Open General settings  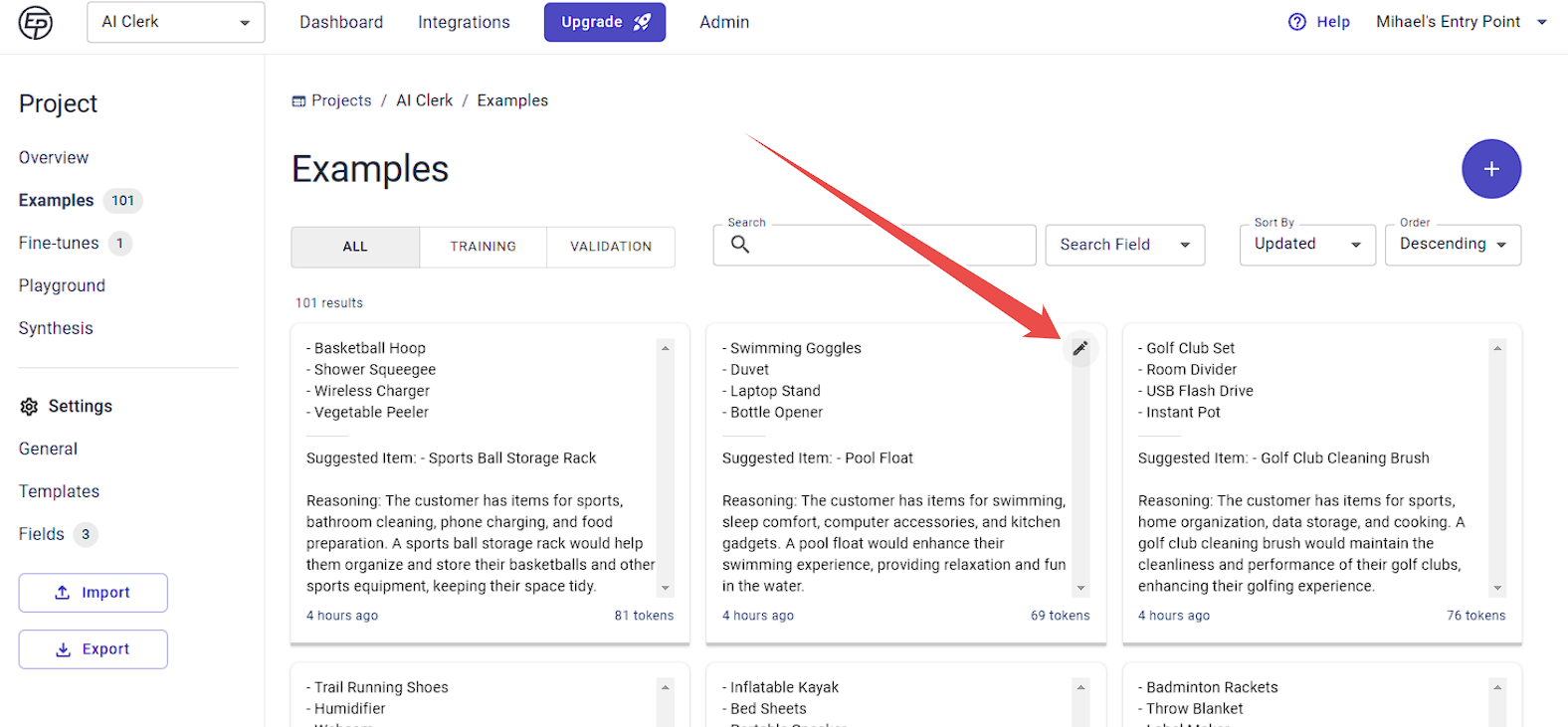tap(48, 450)
